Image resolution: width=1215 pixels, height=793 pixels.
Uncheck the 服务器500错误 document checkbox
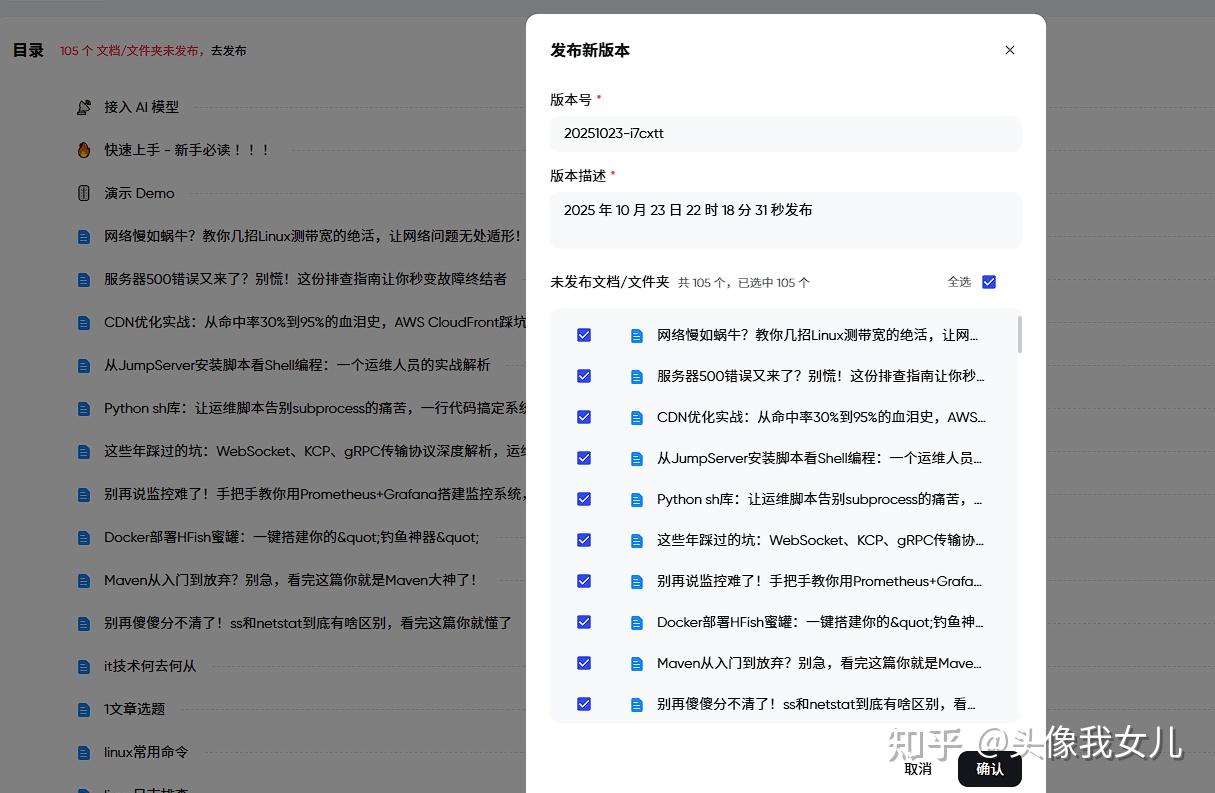584,376
